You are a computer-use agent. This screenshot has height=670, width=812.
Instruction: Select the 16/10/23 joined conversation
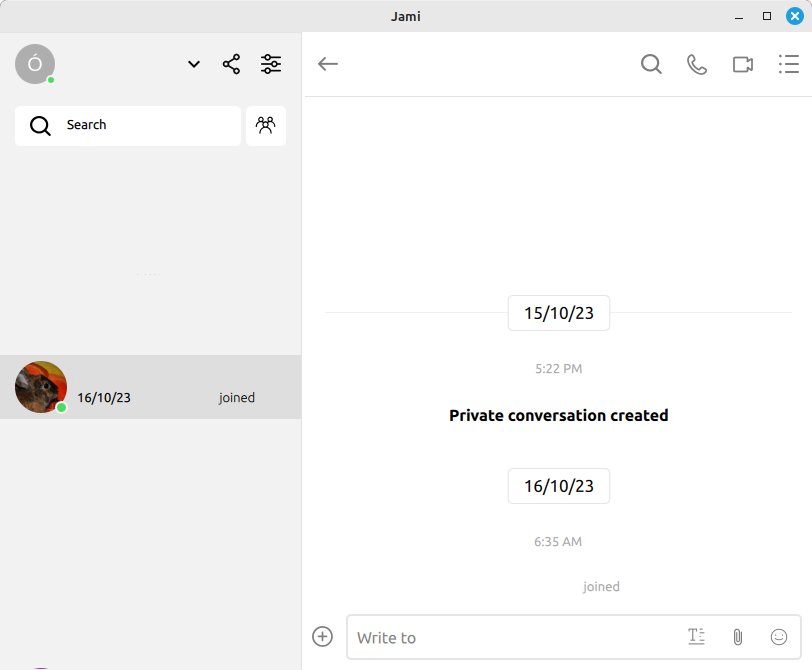click(x=151, y=387)
